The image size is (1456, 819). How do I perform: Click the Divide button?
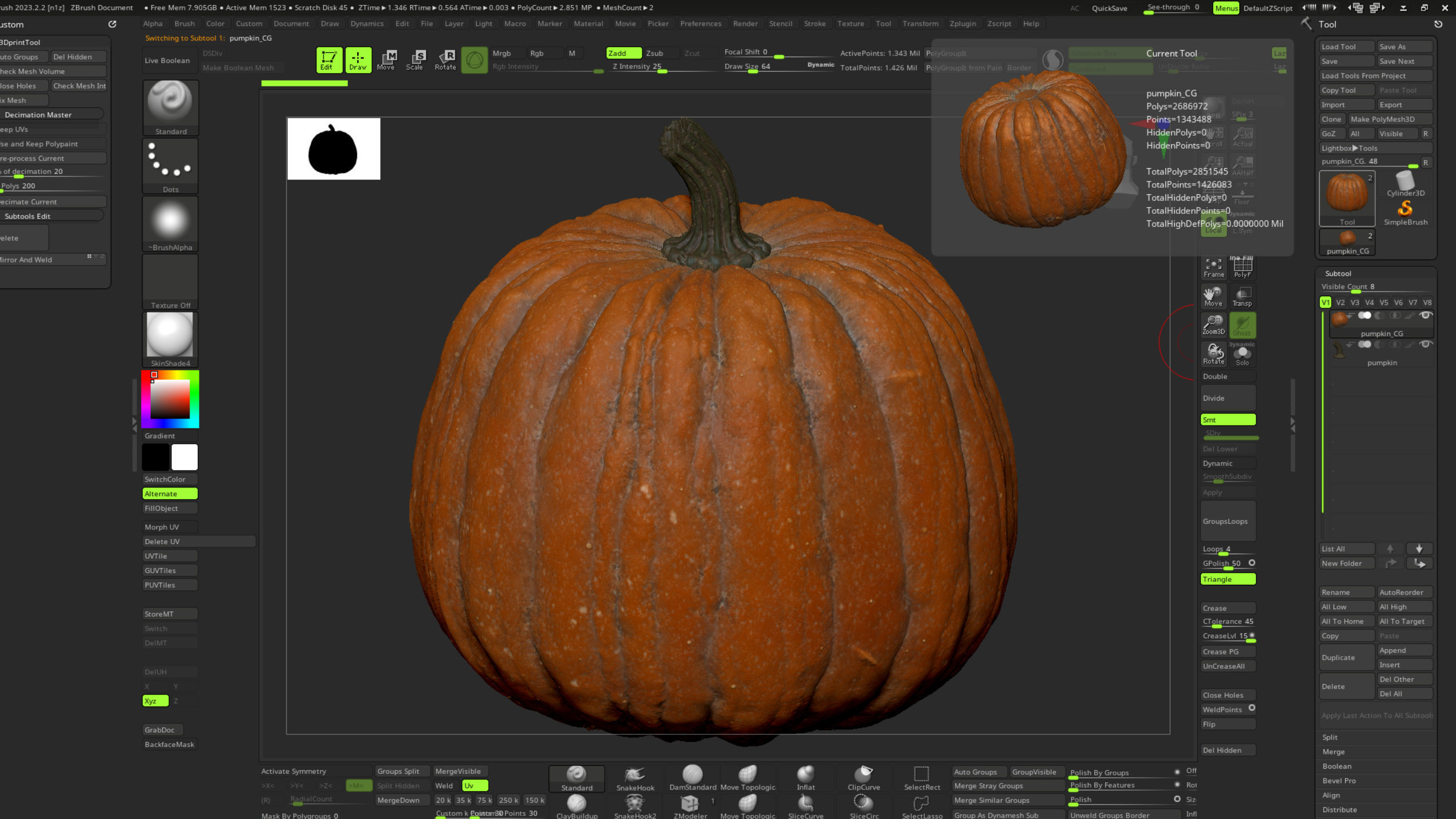point(1228,398)
